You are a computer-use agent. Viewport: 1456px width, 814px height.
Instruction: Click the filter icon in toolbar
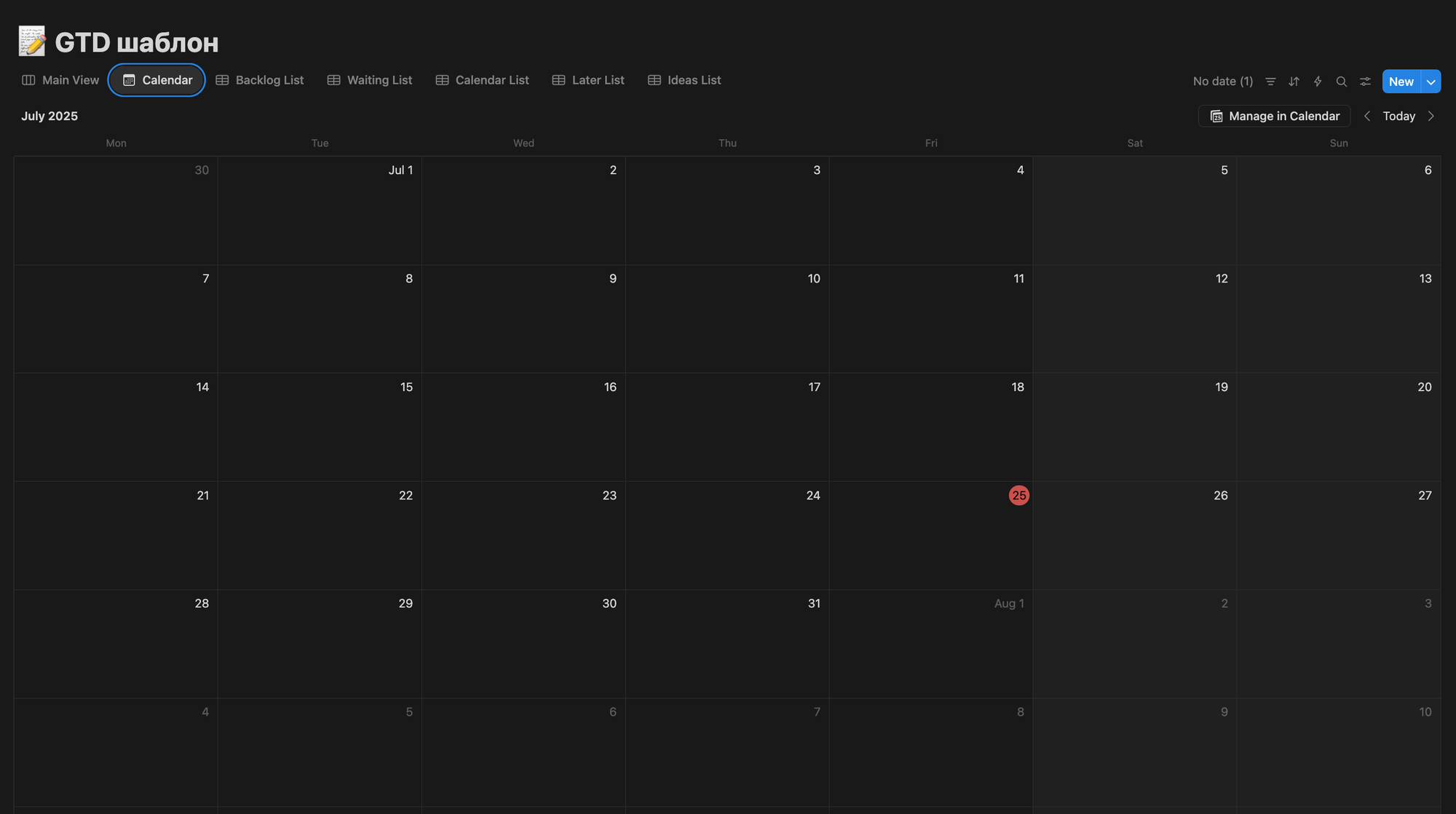(x=1270, y=82)
